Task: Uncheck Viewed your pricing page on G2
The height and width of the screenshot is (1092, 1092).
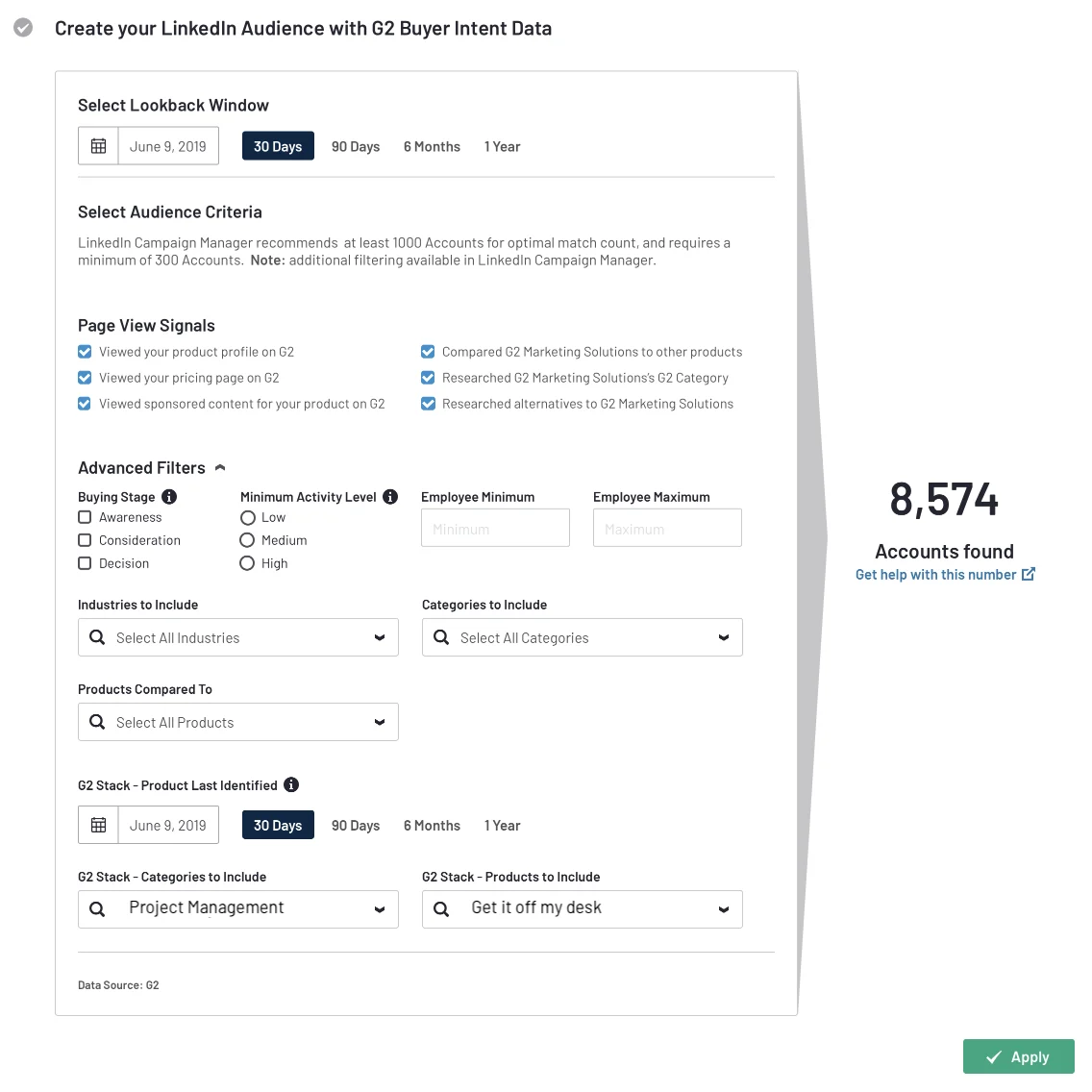Action: tap(85, 378)
